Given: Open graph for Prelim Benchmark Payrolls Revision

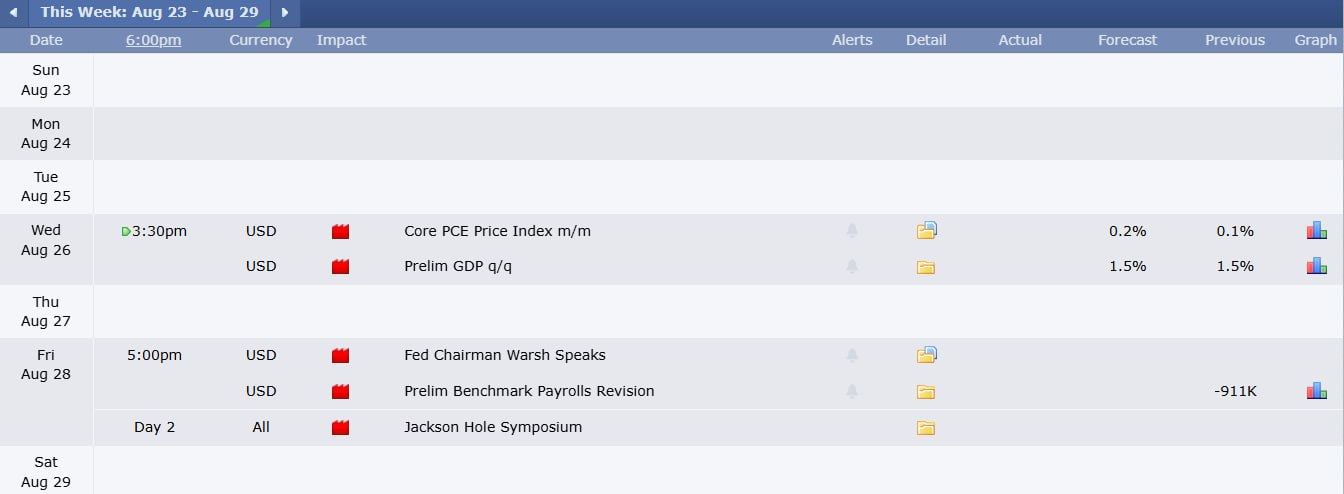Looking at the screenshot, I should coord(1316,391).
